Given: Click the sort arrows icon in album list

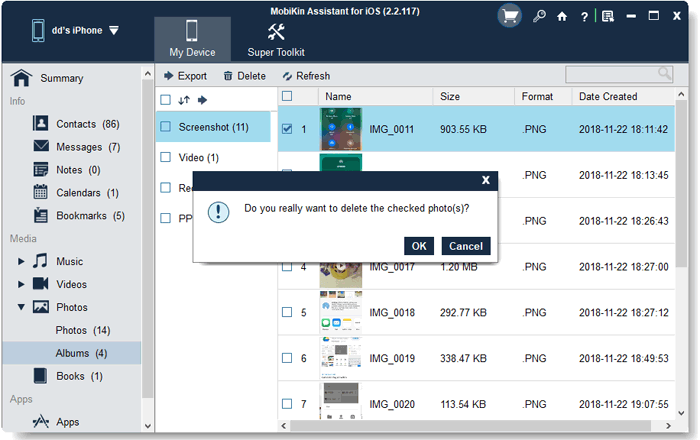Looking at the screenshot, I should [184, 100].
